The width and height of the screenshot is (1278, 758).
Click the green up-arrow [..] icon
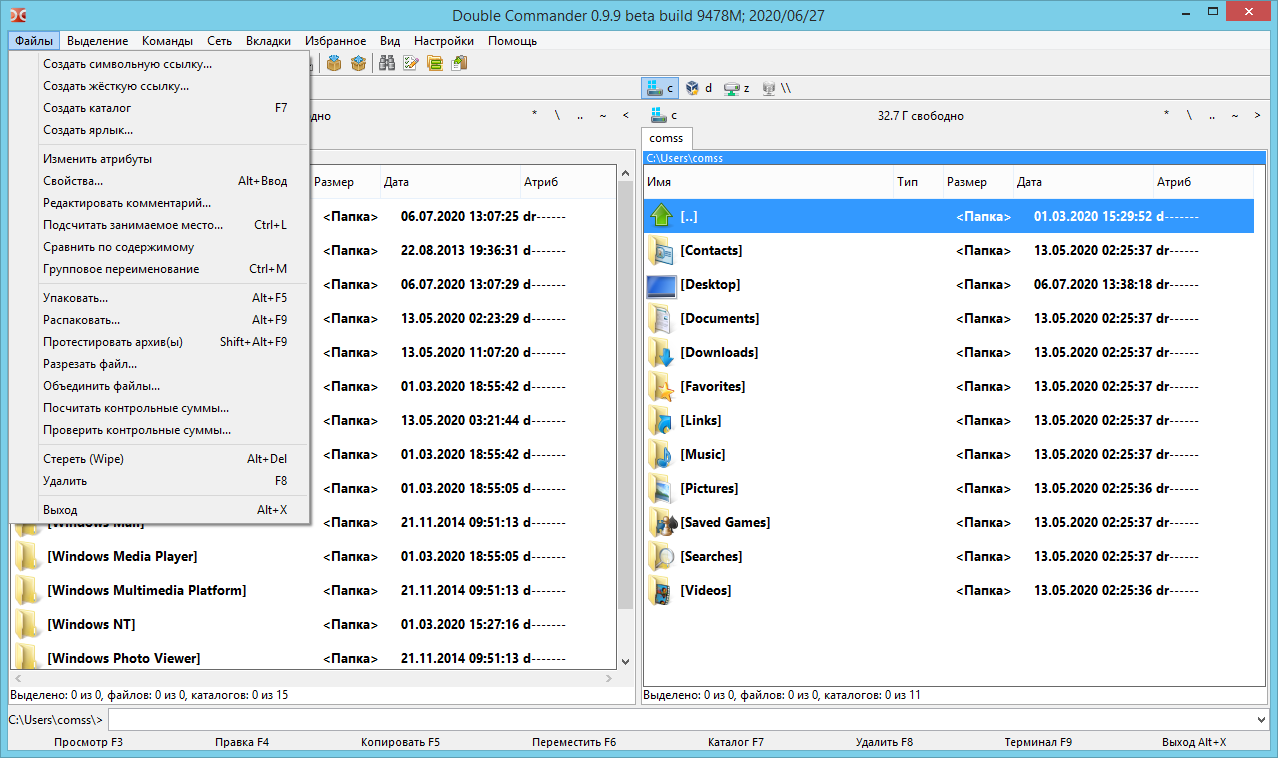(661, 216)
